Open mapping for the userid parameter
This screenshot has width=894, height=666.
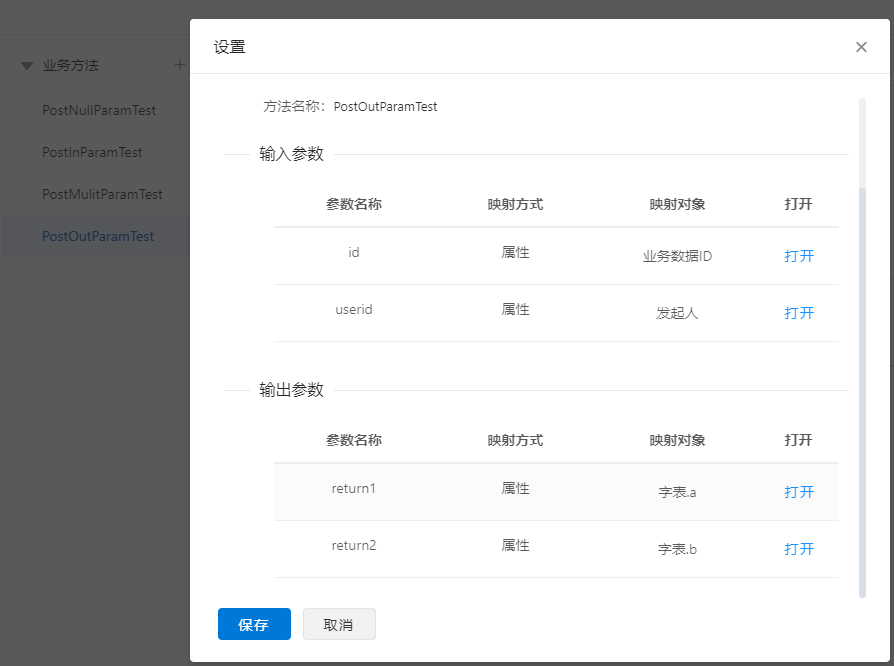tap(799, 313)
